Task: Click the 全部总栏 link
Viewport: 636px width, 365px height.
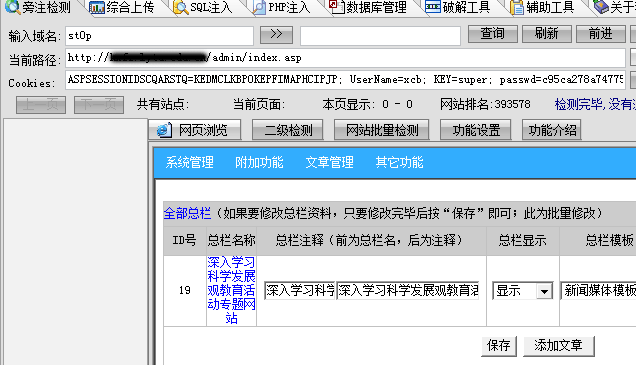Action: 187,213
